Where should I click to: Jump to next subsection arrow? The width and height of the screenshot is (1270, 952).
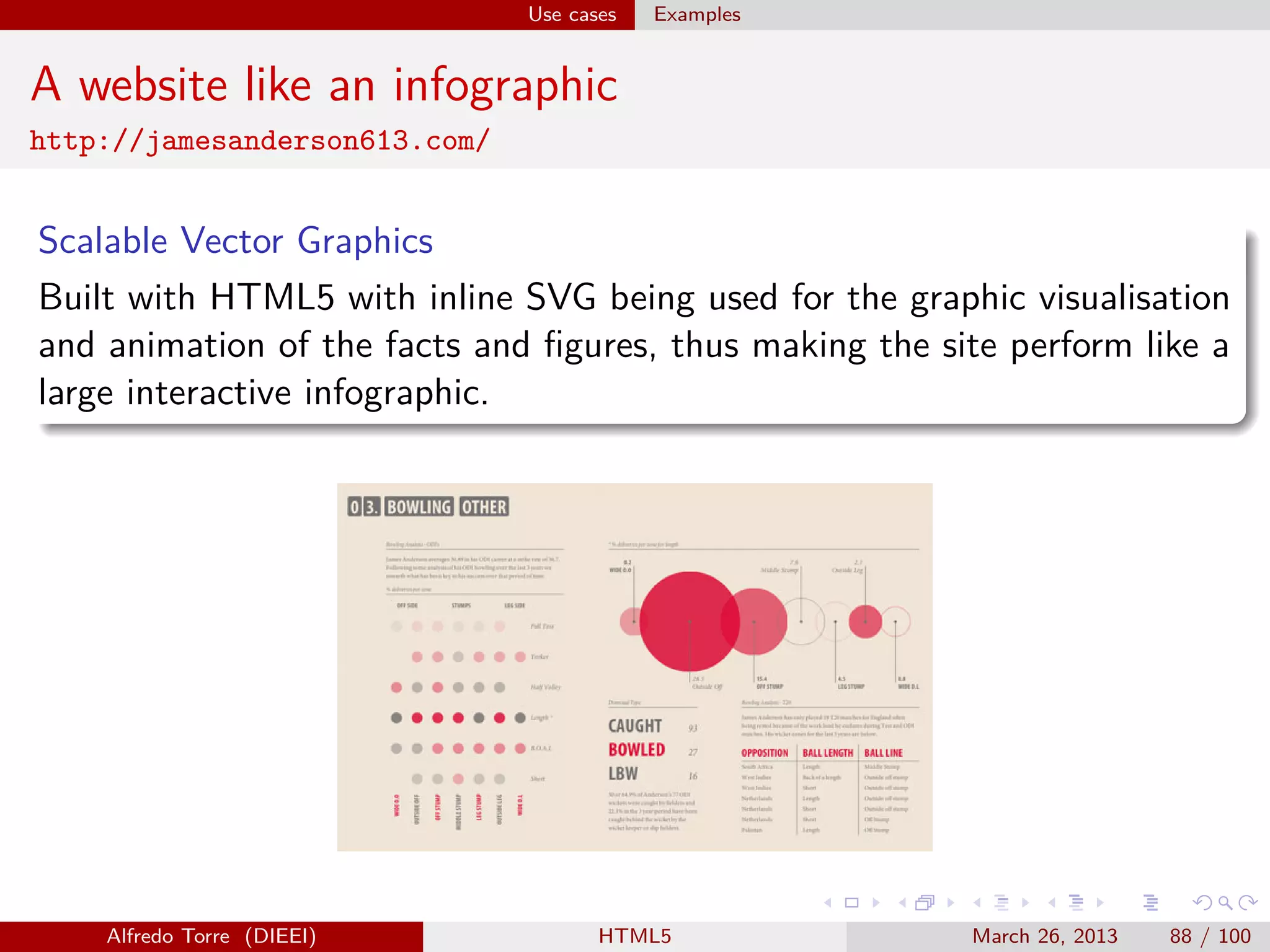click(x=1025, y=902)
